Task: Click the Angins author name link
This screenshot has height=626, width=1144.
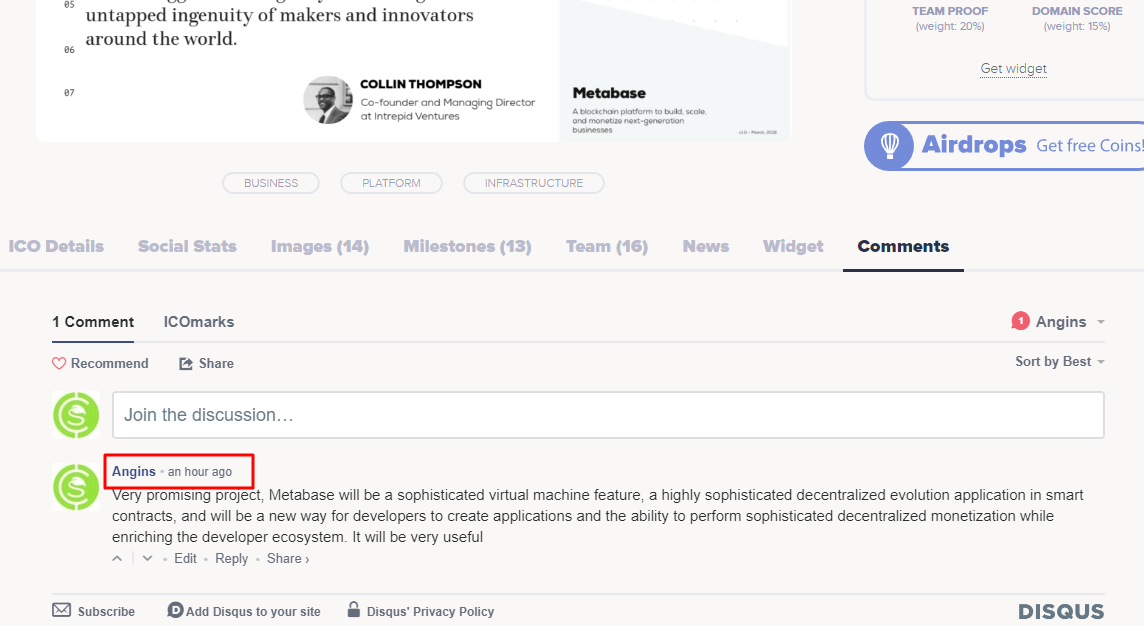Action: pos(134,471)
